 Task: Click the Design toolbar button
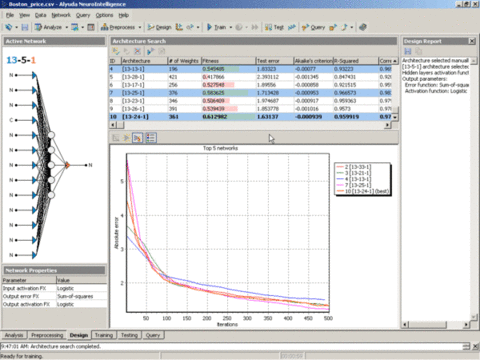(160, 27)
